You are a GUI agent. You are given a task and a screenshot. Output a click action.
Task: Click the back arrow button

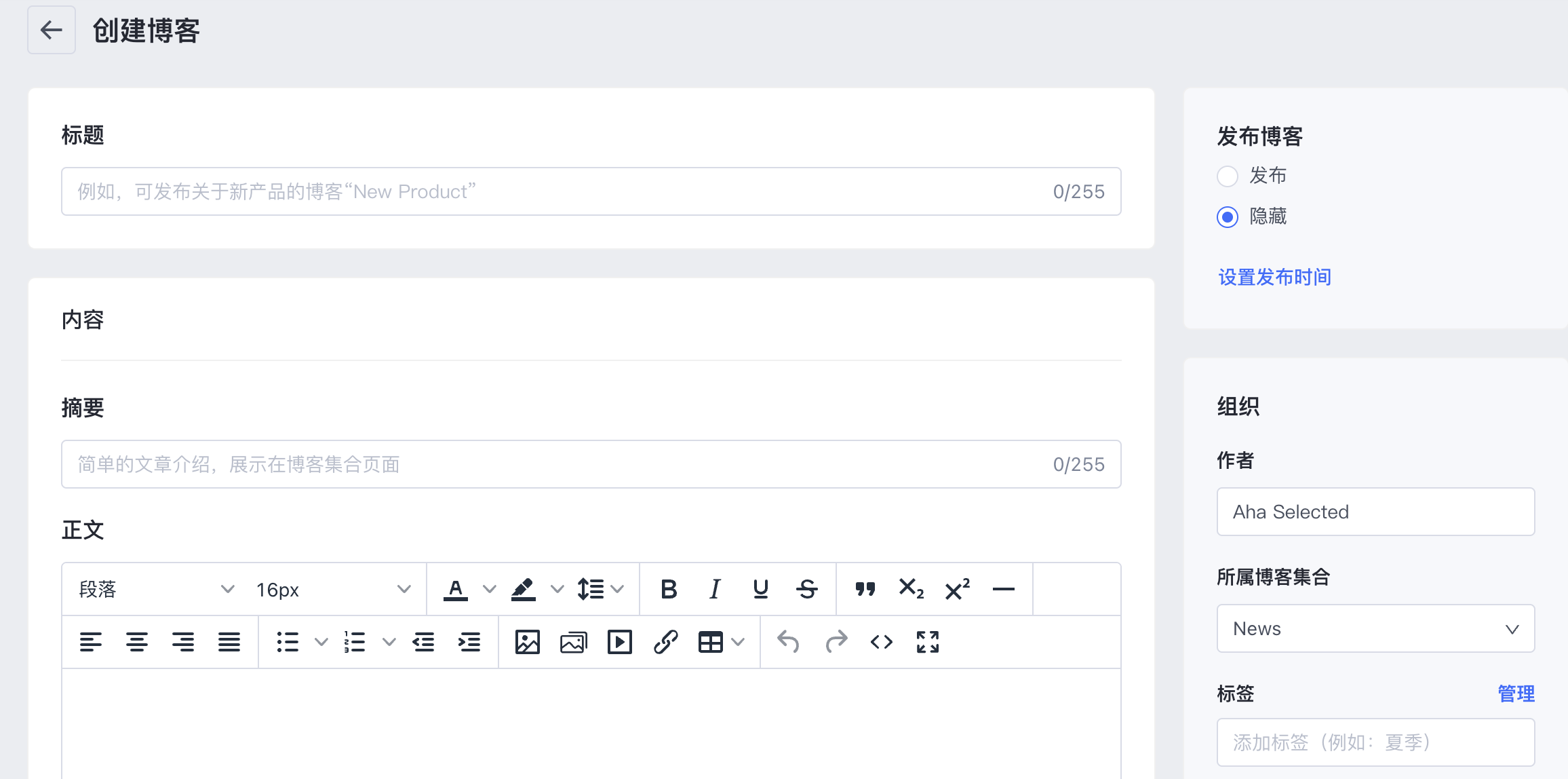click(x=52, y=31)
